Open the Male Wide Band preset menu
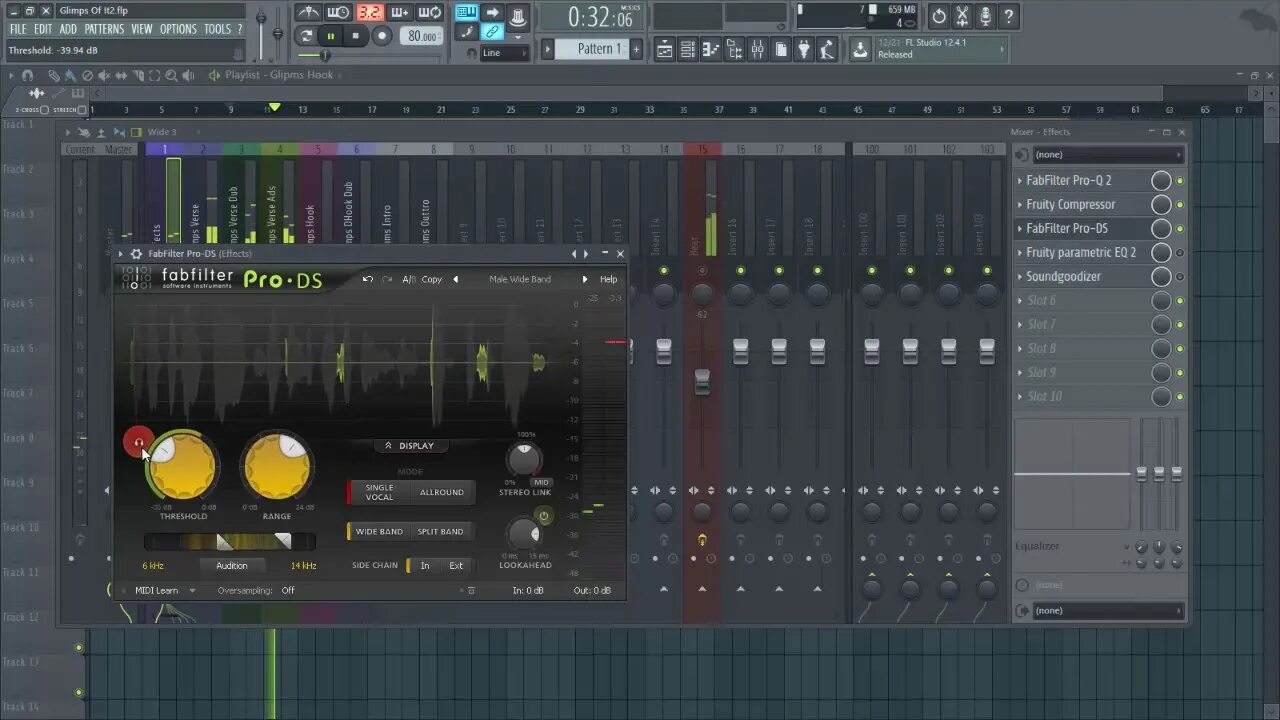The image size is (1280, 720). point(520,279)
